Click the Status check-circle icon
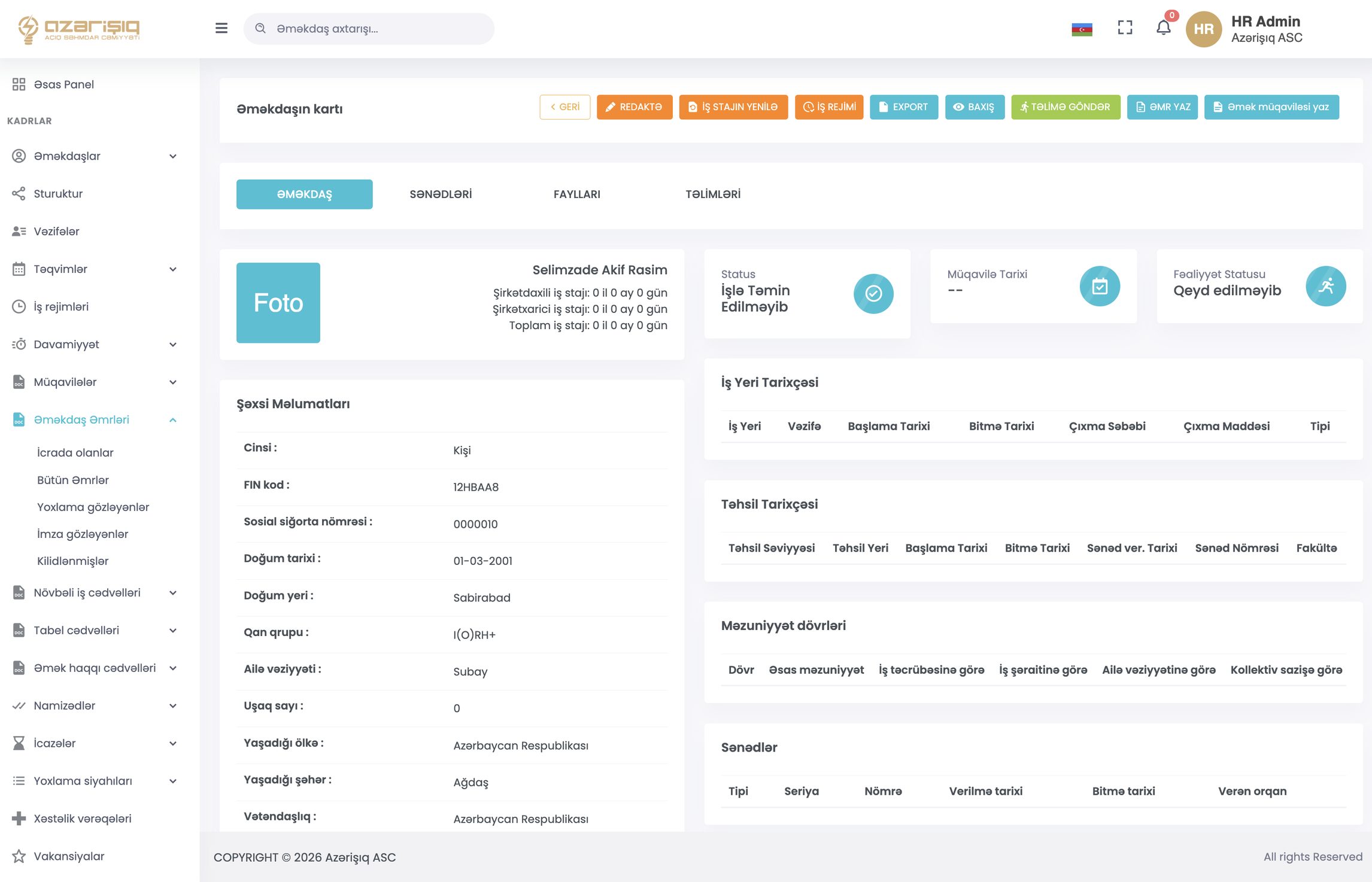 tap(873, 293)
